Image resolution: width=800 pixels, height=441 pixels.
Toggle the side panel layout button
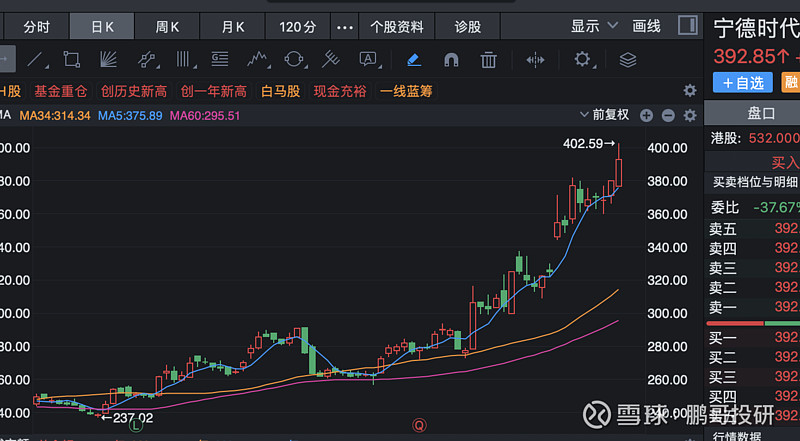coord(687,26)
